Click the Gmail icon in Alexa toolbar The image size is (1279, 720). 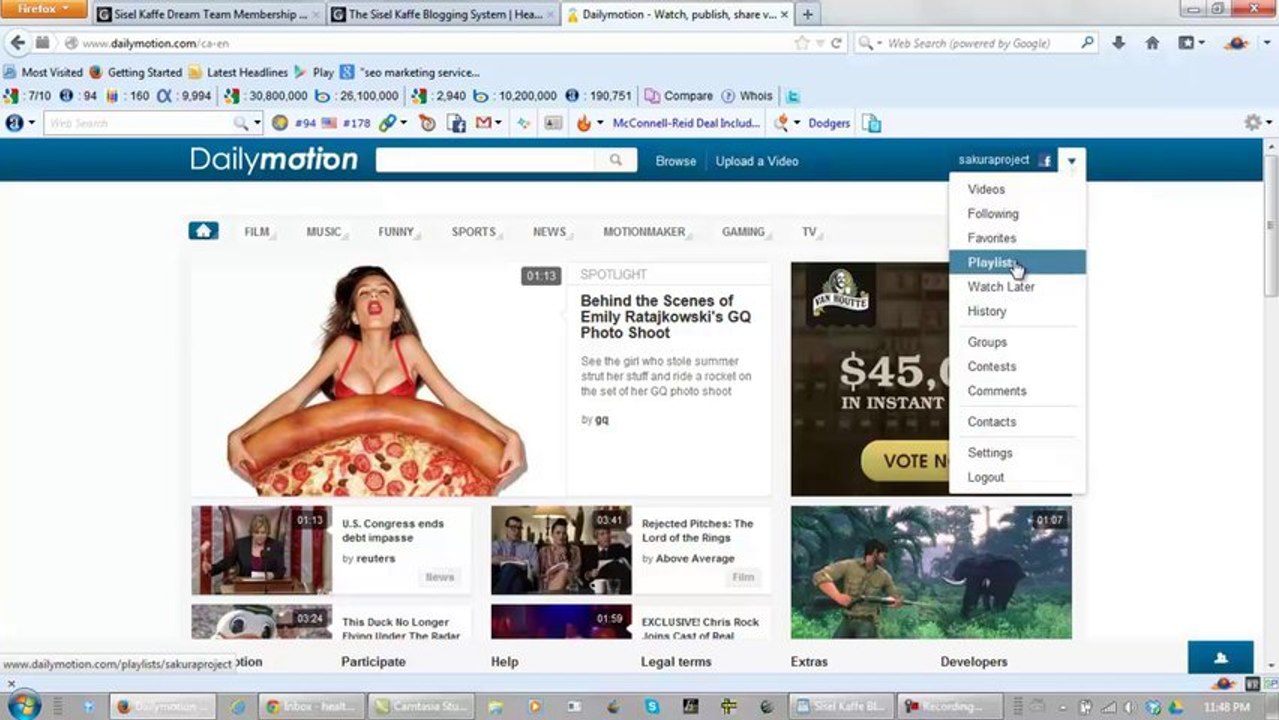(484, 123)
